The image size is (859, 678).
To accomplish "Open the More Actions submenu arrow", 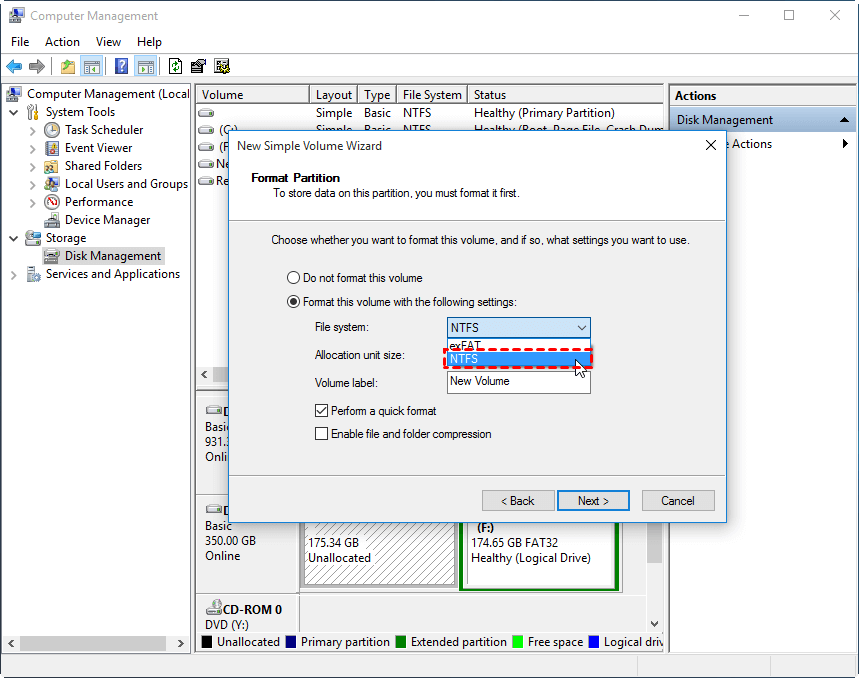I will 845,144.
